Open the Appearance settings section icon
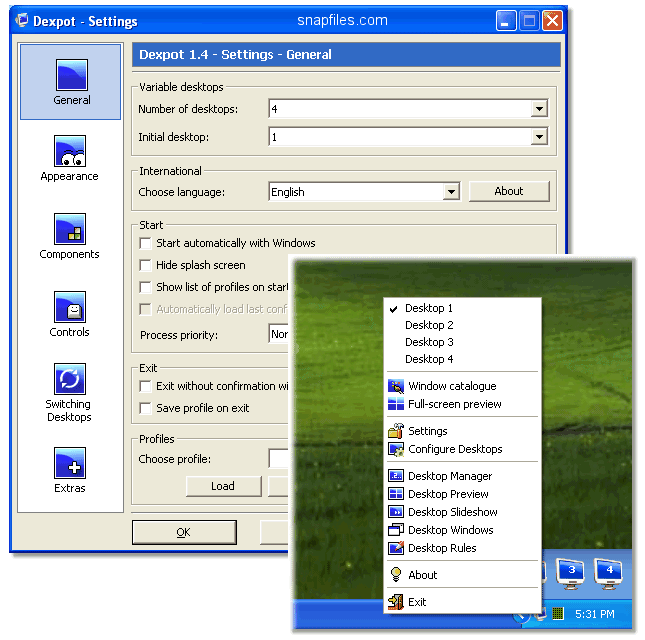Screen dimensions: 645x640 tap(70, 151)
